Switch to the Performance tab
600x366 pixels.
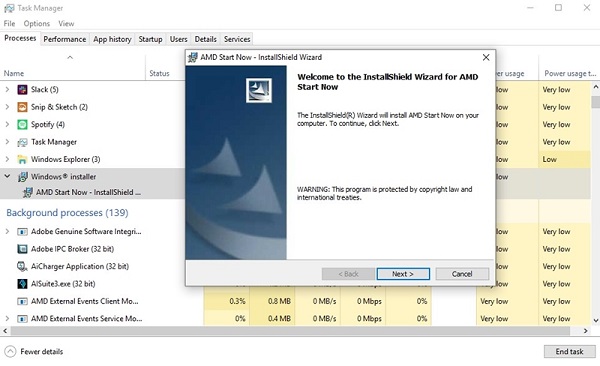[x=65, y=39]
